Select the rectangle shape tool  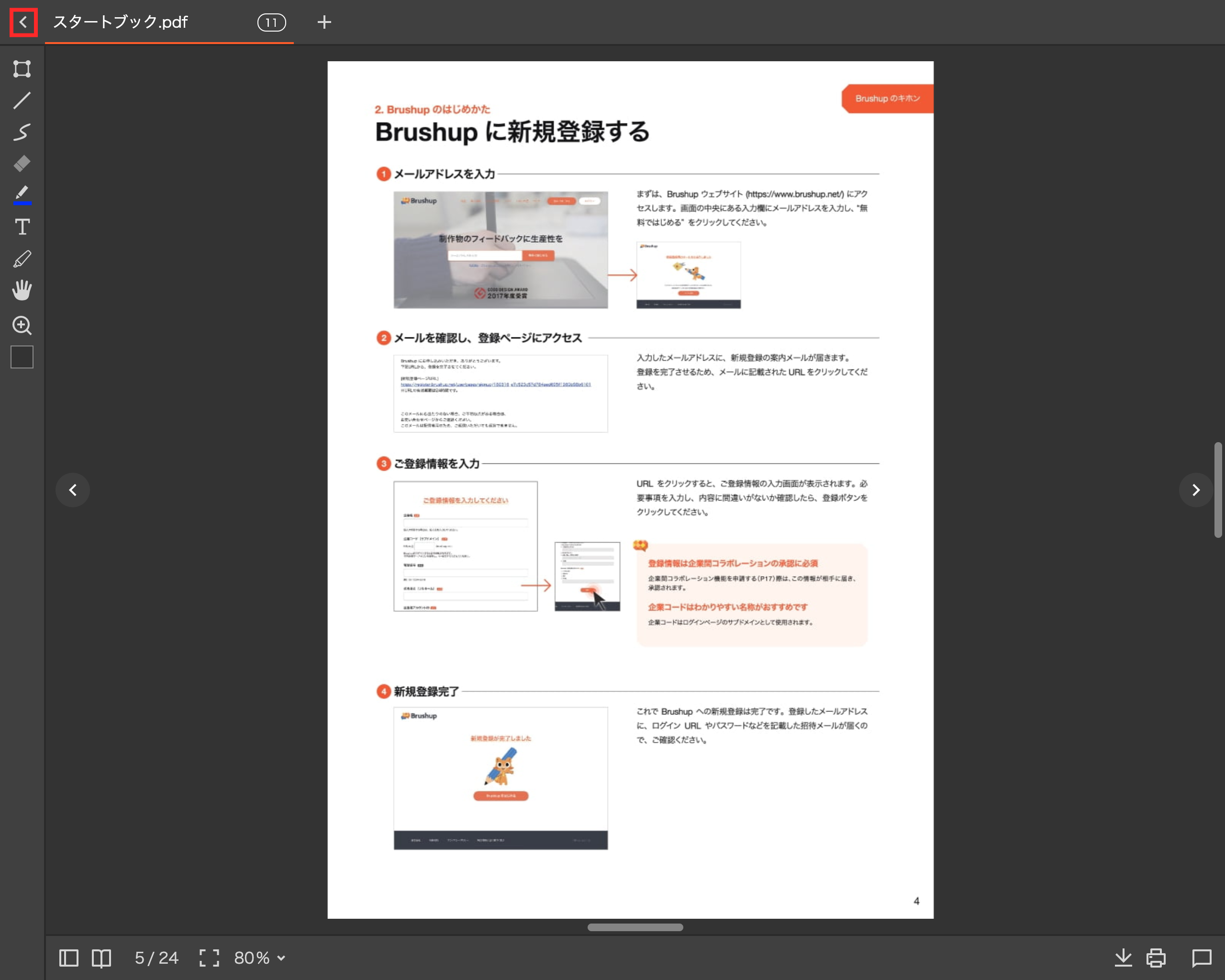22,69
